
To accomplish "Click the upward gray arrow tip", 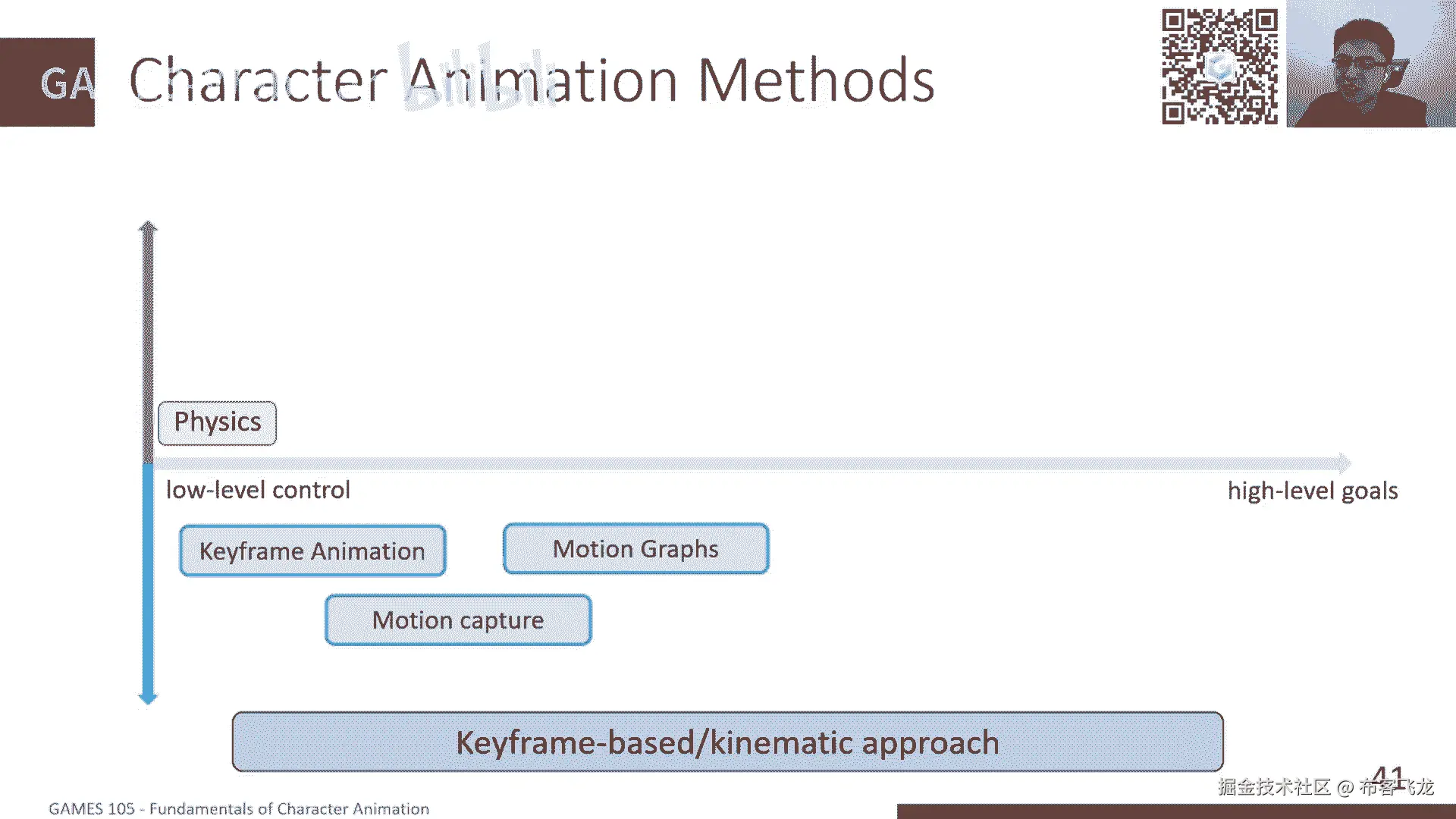I will click(148, 227).
